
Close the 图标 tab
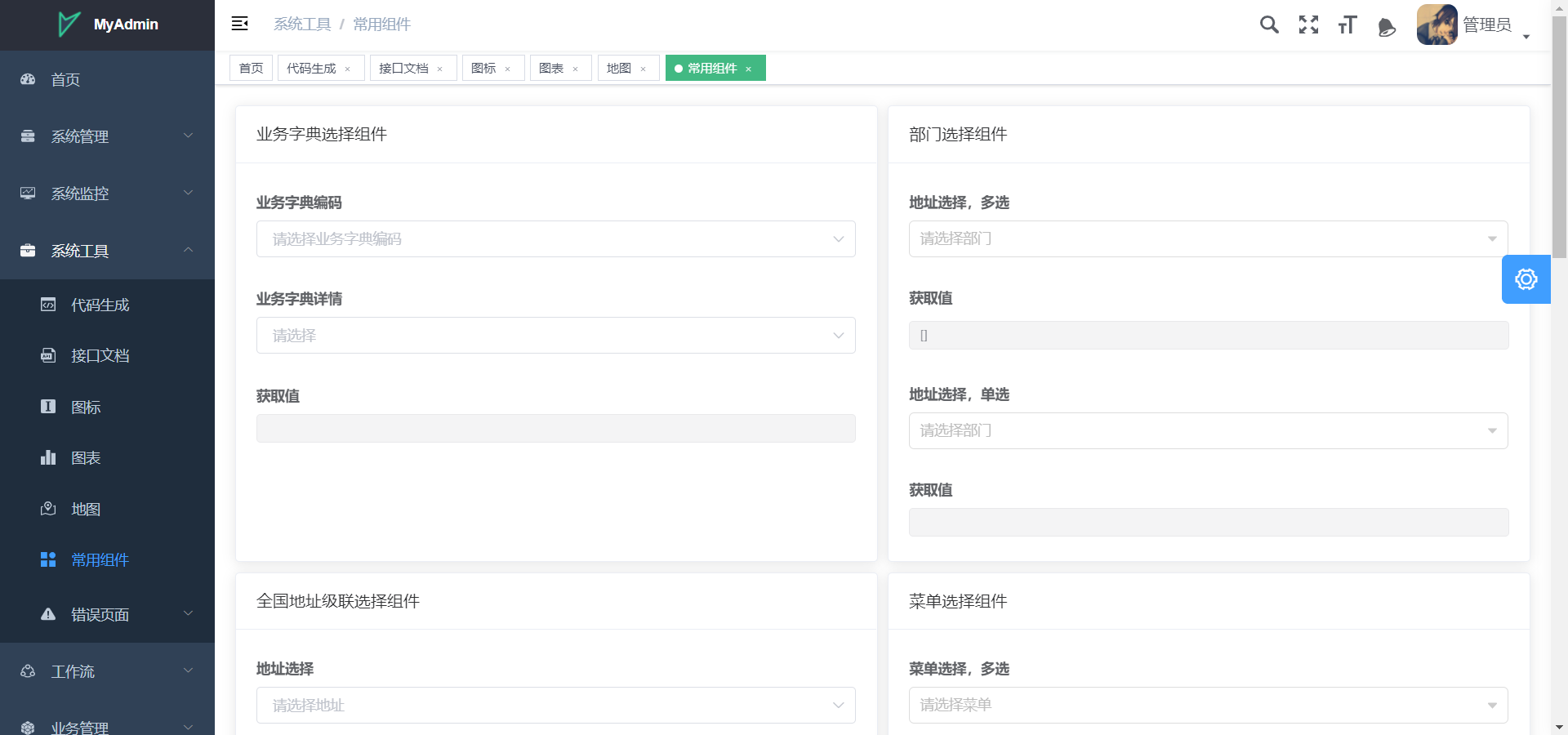click(508, 69)
